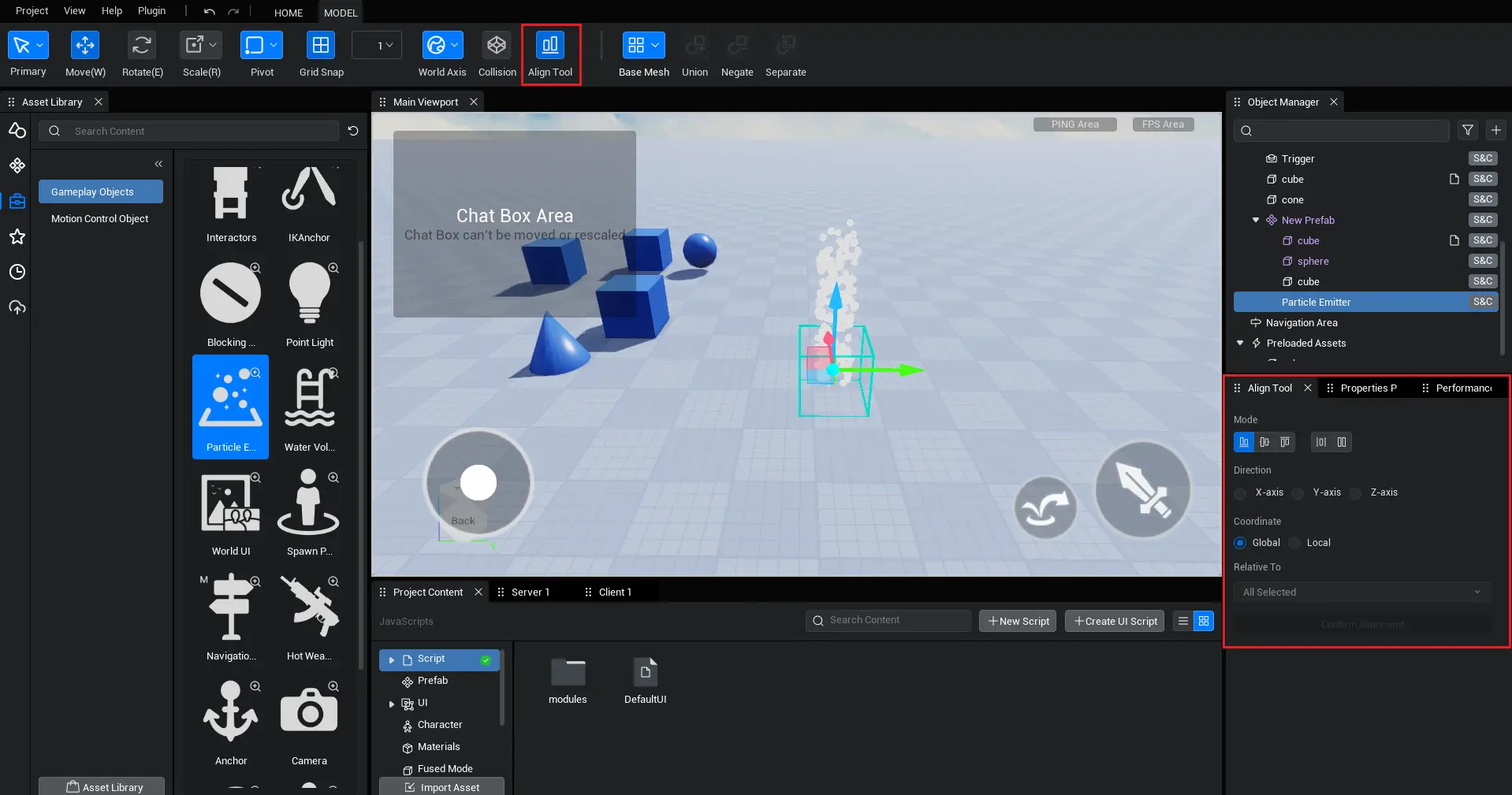The image size is (1512, 795).
Task: Choose Global coordinate option
Action: coord(1240,543)
